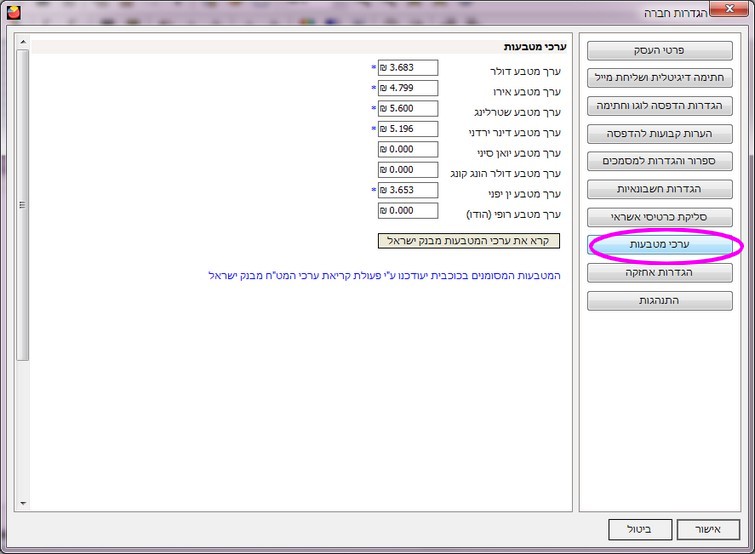Viewport: 755px width, 554px height.
Task: Open סליקת כרטיסי אשראי section
Action: pos(659,216)
